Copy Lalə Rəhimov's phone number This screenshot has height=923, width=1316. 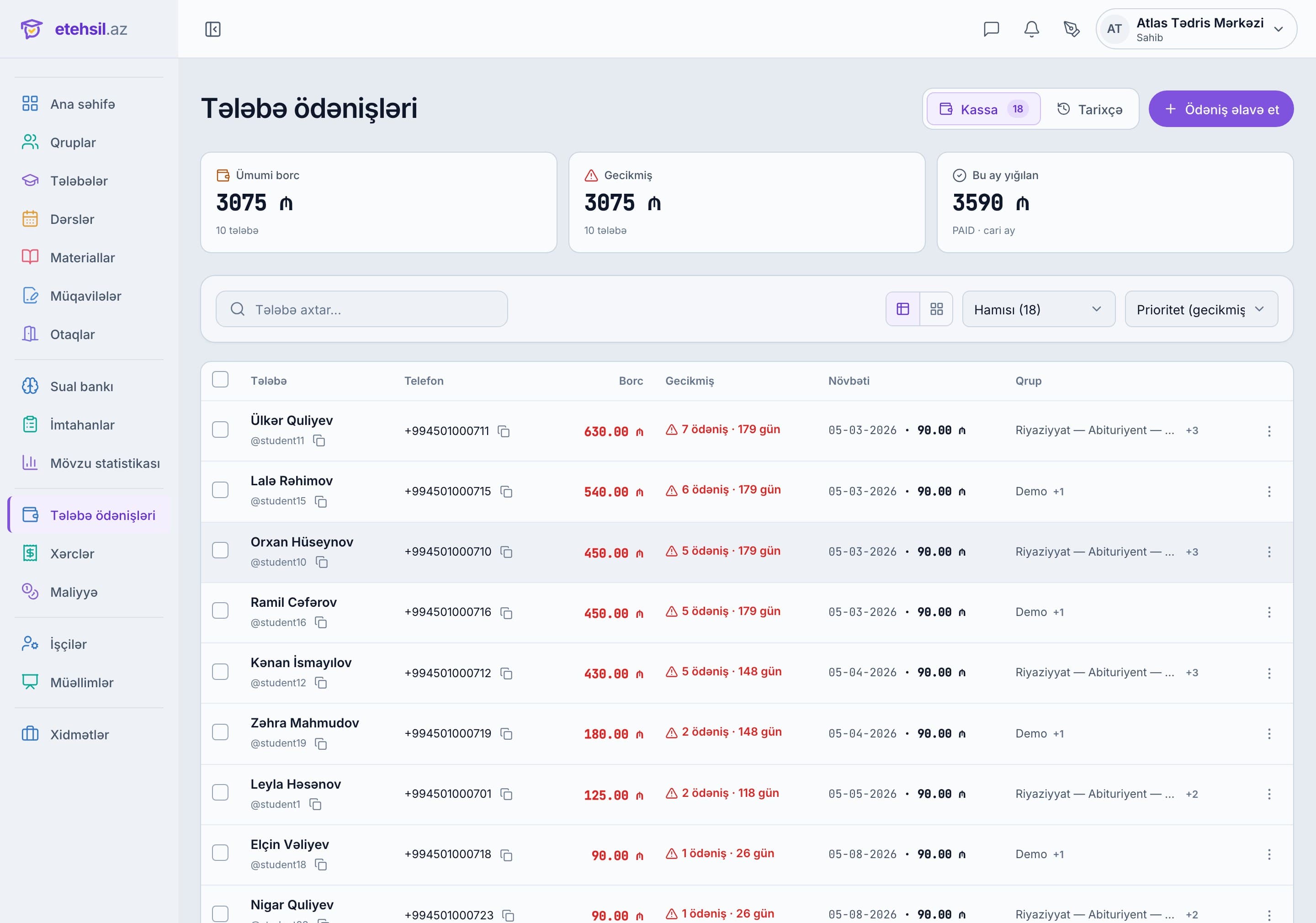click(x=506, y=492)
